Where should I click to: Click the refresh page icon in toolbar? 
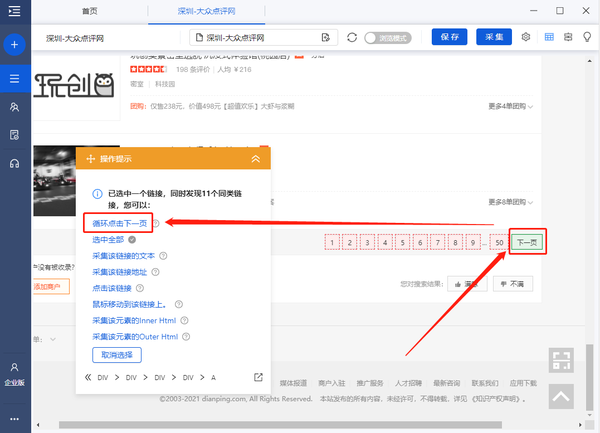tap(352, 37)
